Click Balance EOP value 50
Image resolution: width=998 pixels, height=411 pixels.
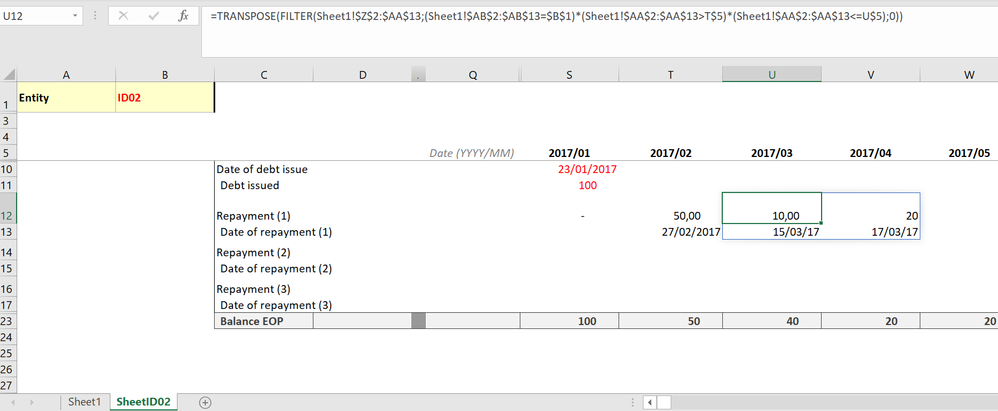point(670,321)
